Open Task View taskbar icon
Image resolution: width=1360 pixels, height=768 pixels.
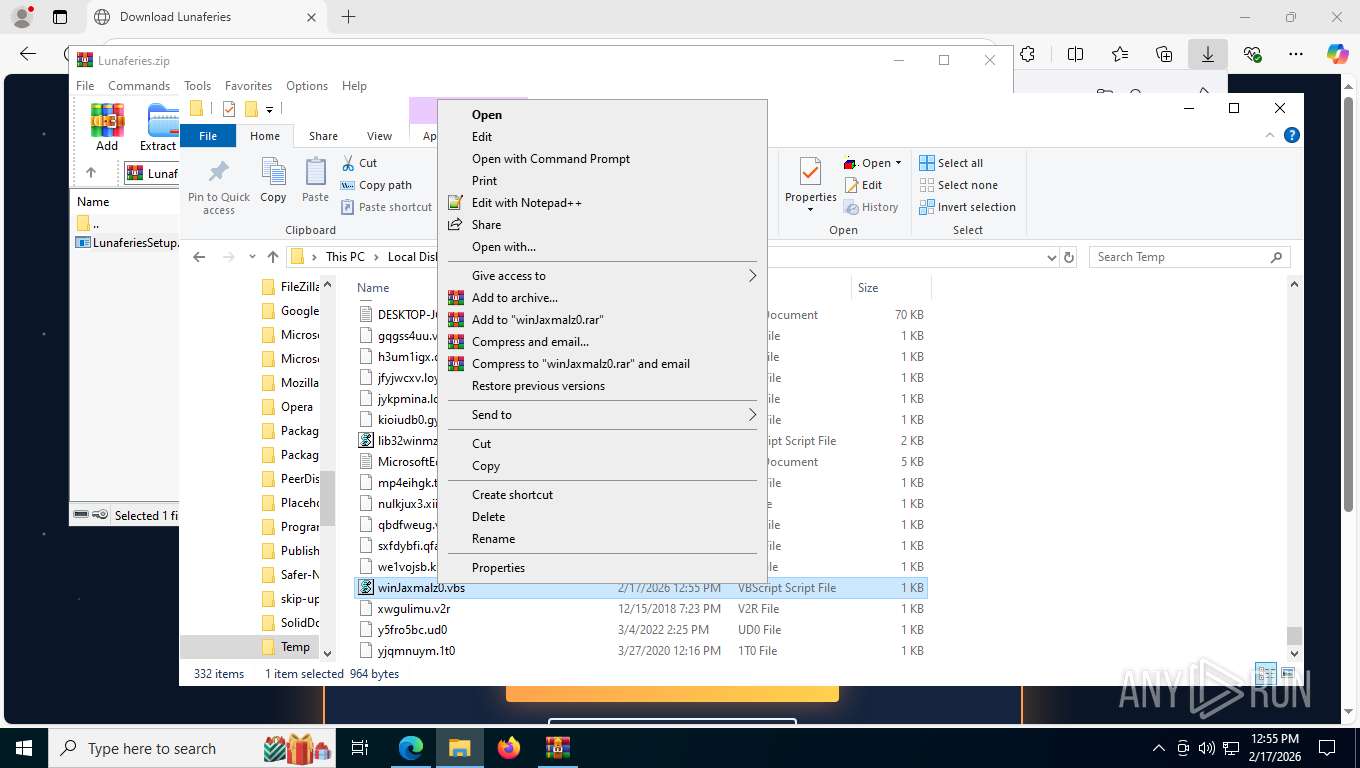coord(360,748)
